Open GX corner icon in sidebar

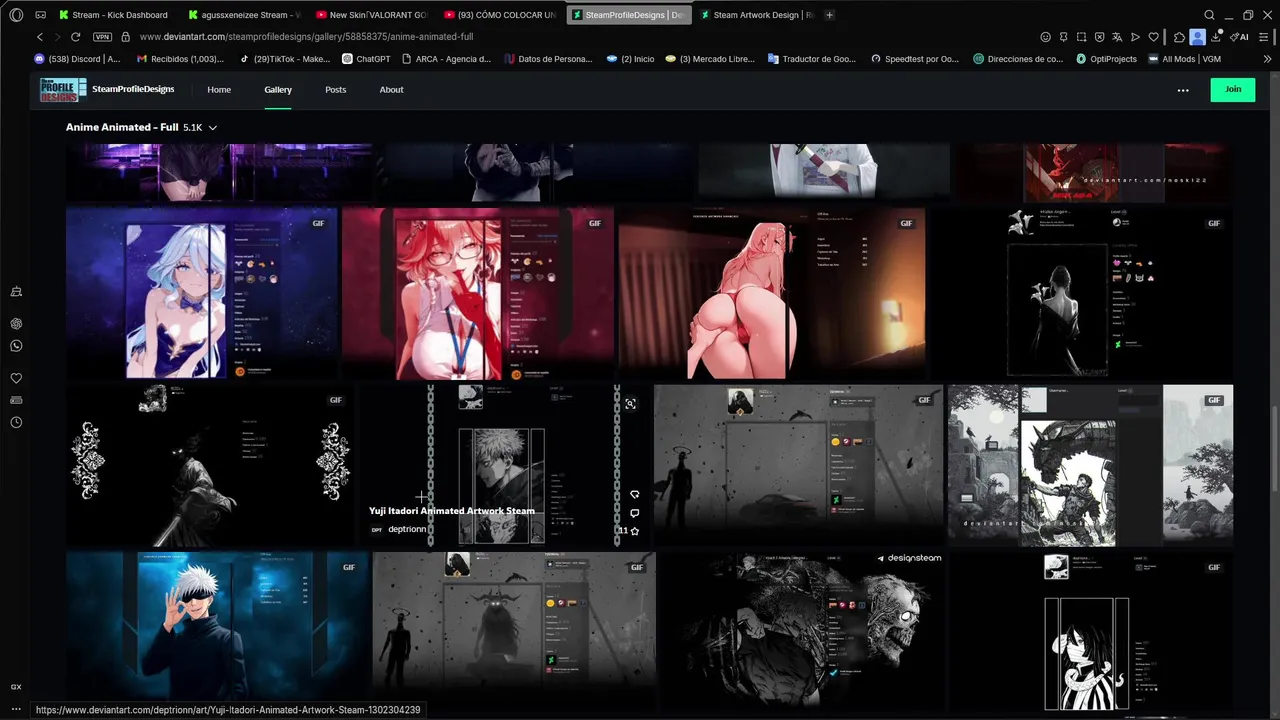coord(16,687)
